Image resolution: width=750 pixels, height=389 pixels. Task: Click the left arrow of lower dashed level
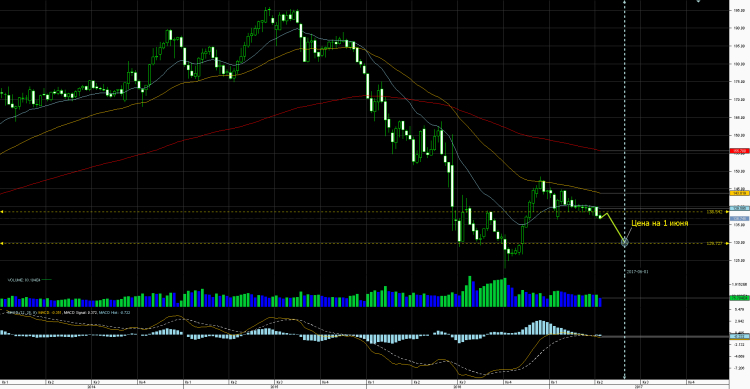pos(2,244)
